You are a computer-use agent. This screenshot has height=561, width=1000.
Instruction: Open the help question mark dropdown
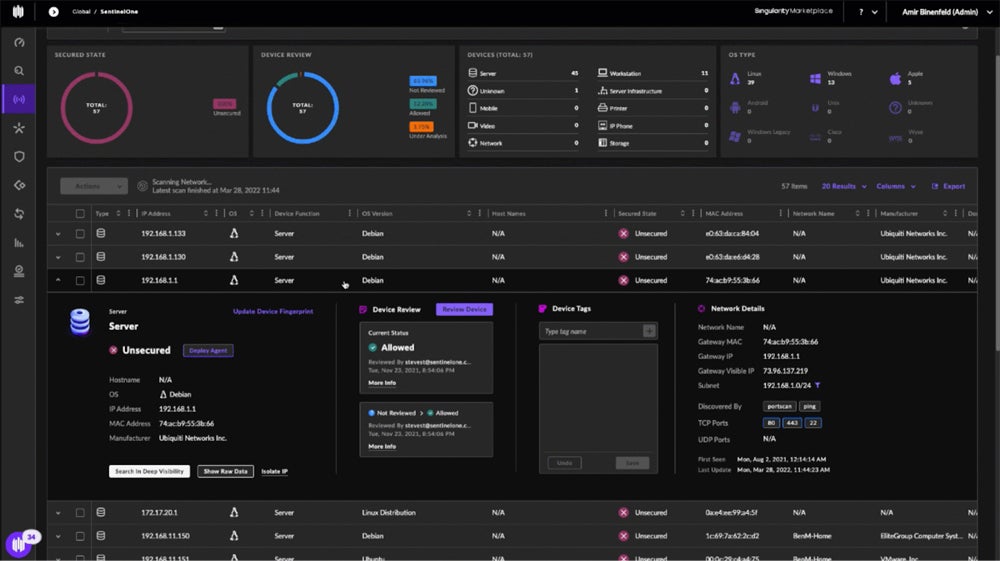tap(867, 11)
